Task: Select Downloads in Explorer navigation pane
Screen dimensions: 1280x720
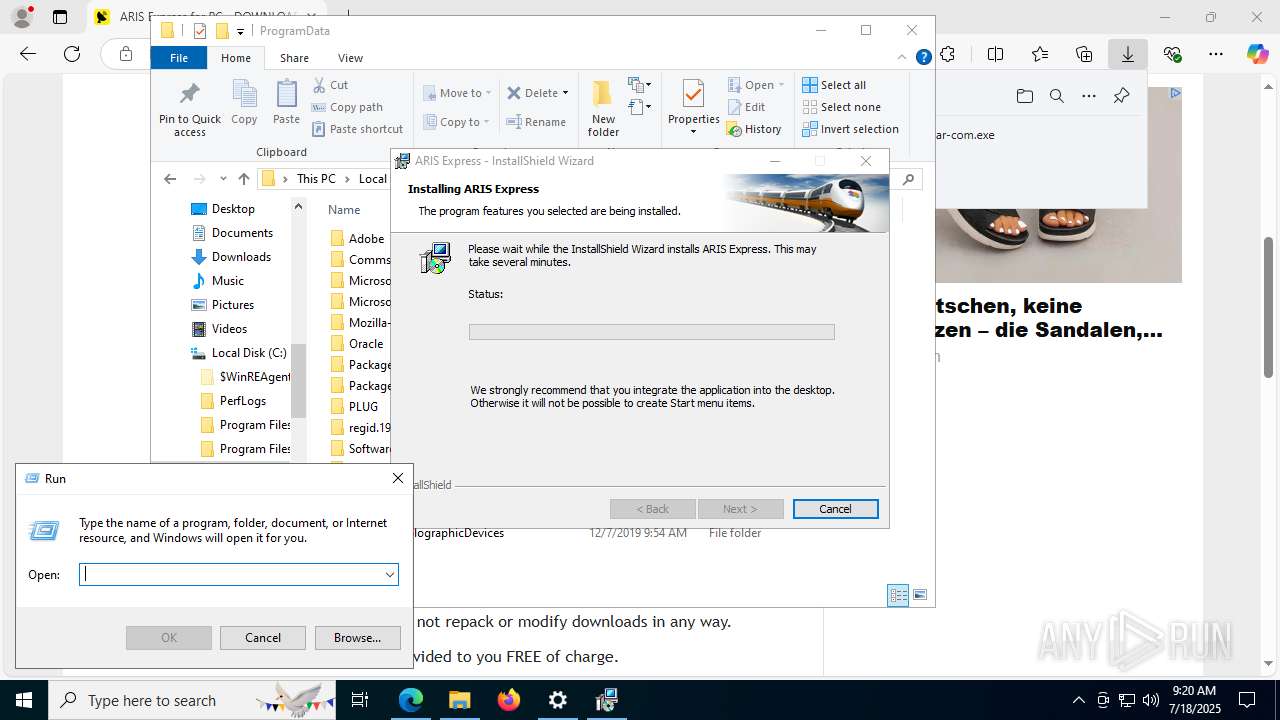Action: pos(241,257)
